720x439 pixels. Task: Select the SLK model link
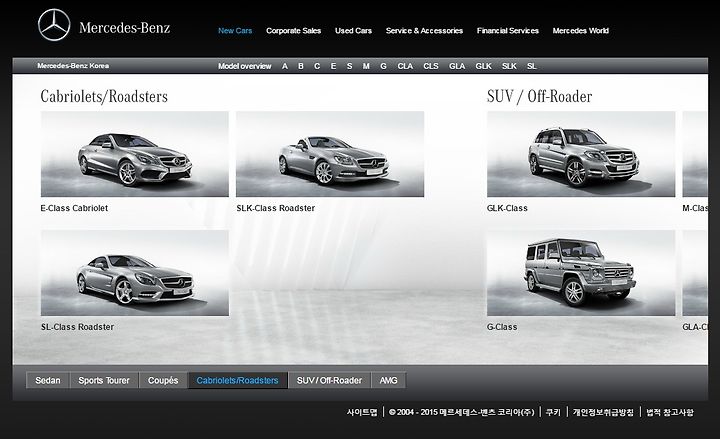point(509,66)
